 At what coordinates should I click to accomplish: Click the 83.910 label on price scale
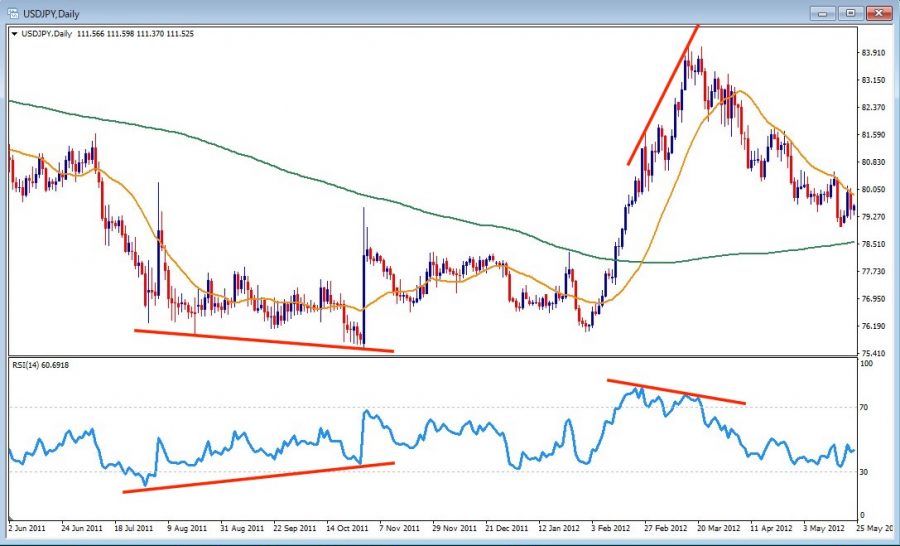click(x=875, y=53)
